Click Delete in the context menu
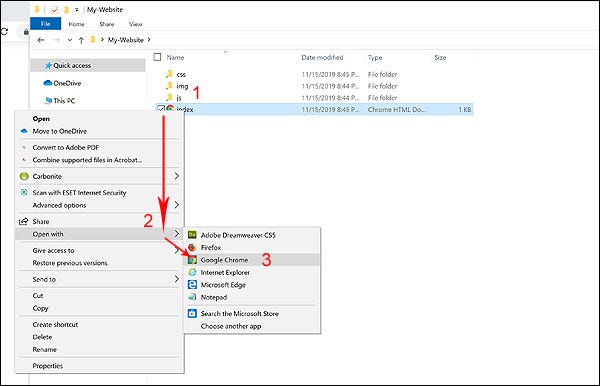This screenshot has width=600, height=386. tap(99, 337)
